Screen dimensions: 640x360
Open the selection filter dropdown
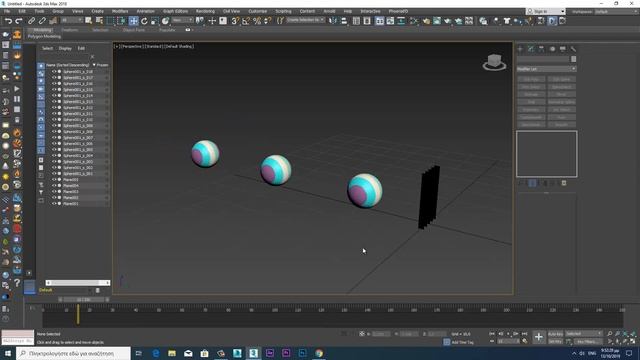[x=71, y=20]
